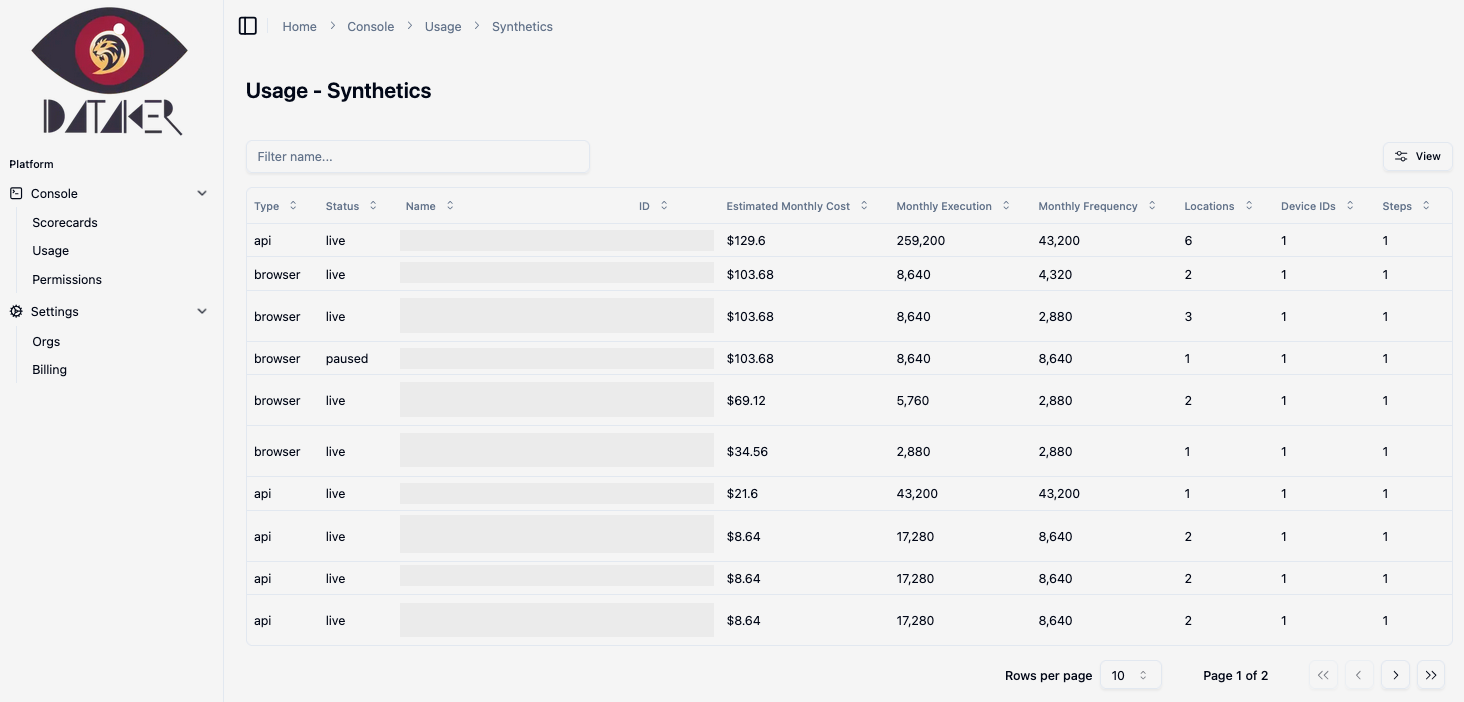Click the Settings gear icon in the sidebar
1464x702 pixels.
[14, 311]
